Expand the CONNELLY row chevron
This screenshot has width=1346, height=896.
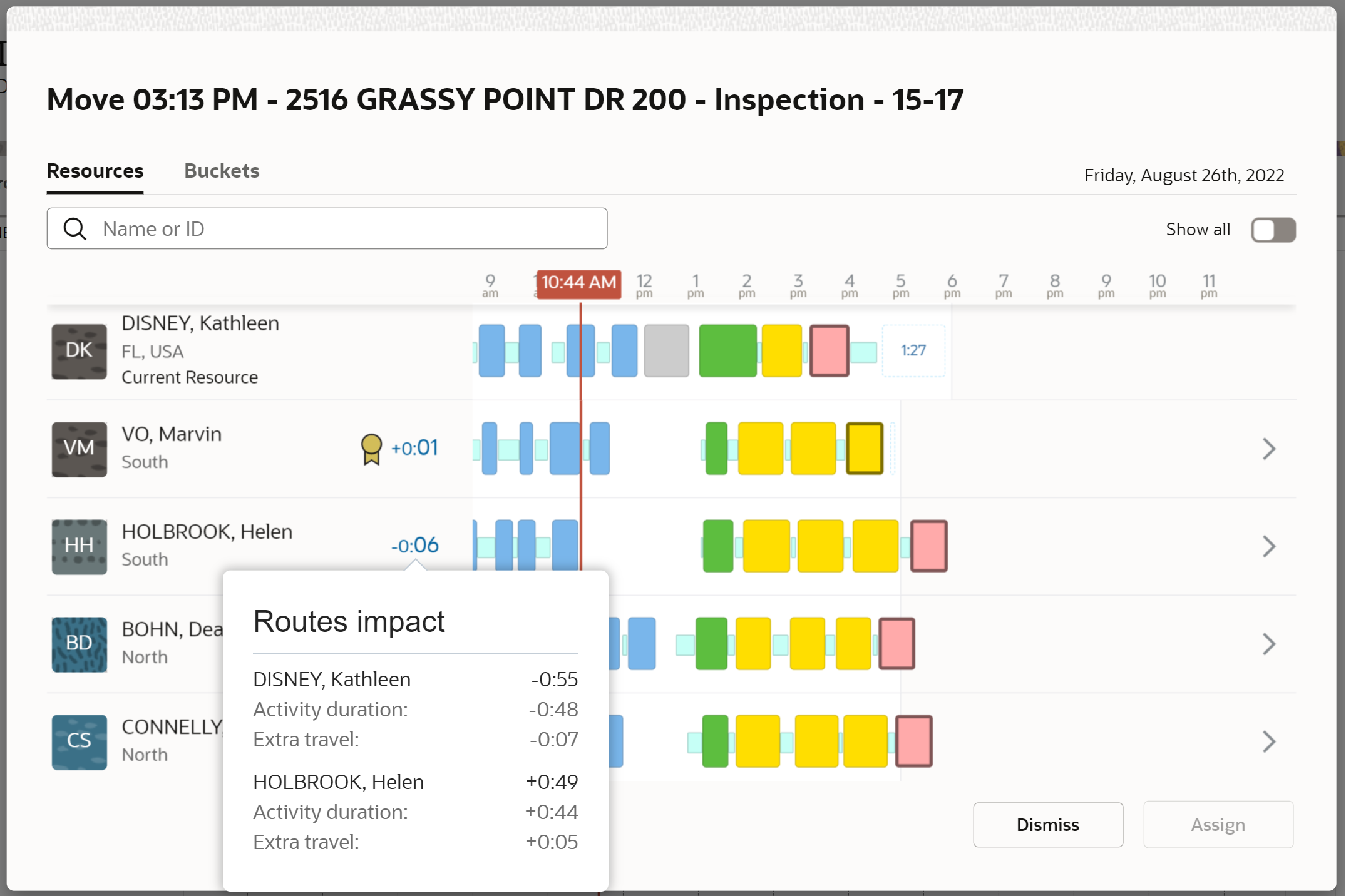(x=1269, y=741)
